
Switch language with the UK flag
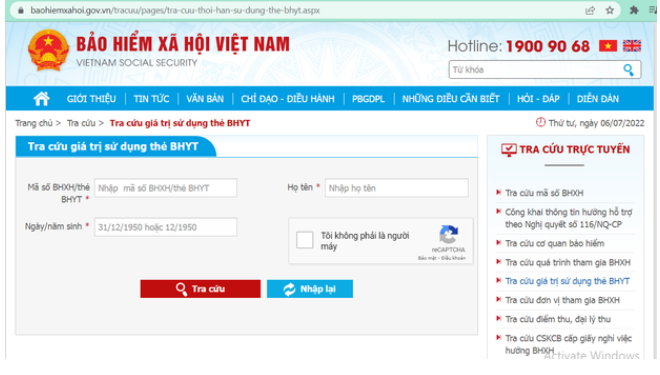pos(632,46)
